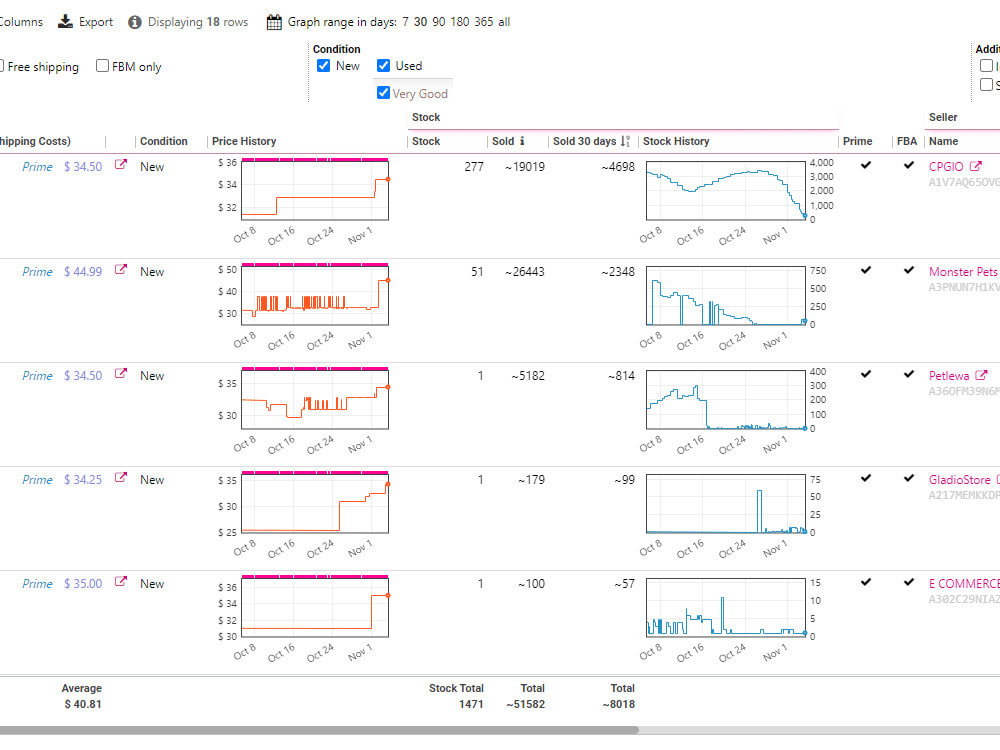The width and height of the screenshot is (1000, 750).
Task: Click sold 30 days value ~4698
Action: coord(618,166)
